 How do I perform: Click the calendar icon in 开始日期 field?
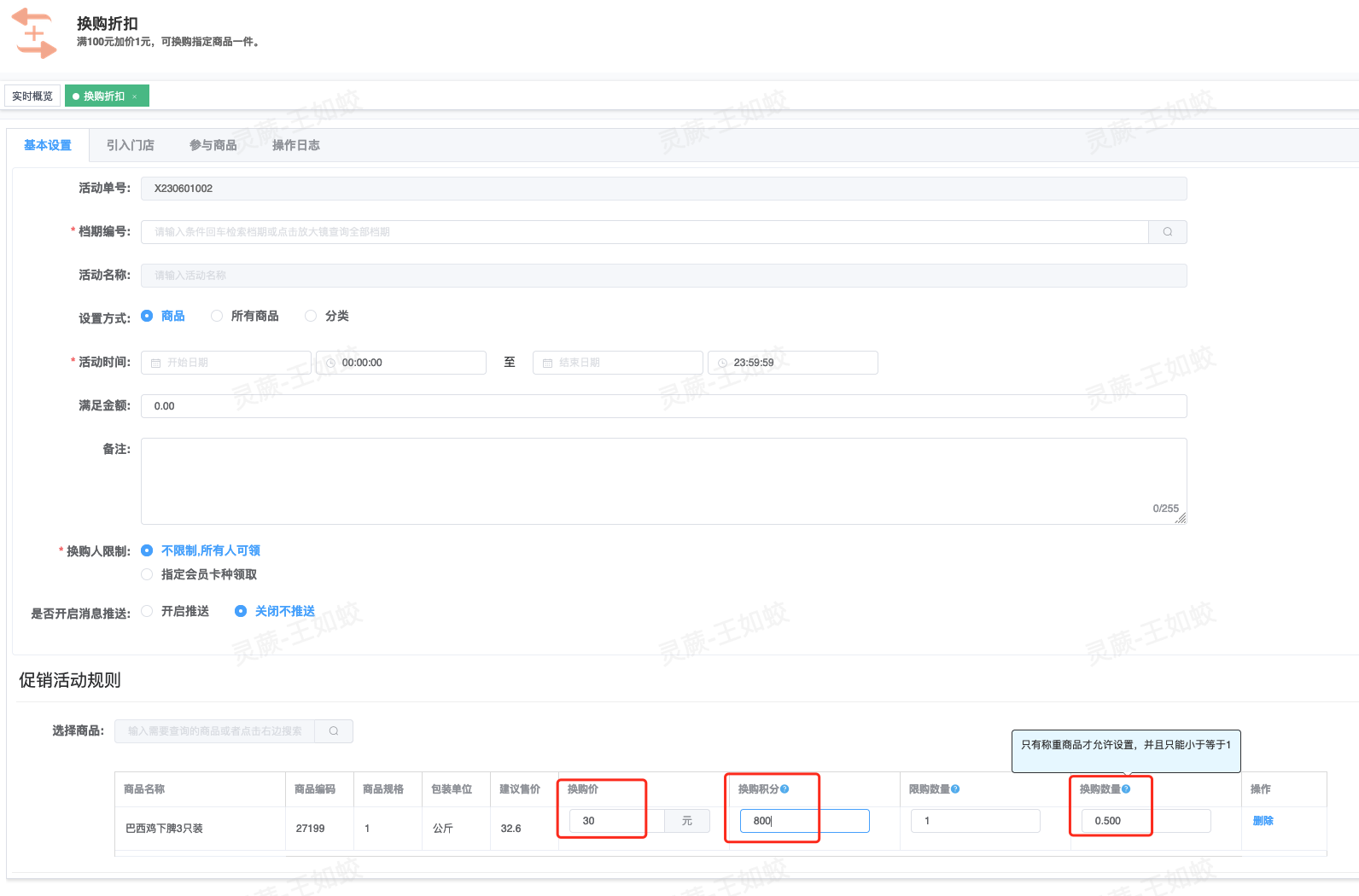[155, 364]
